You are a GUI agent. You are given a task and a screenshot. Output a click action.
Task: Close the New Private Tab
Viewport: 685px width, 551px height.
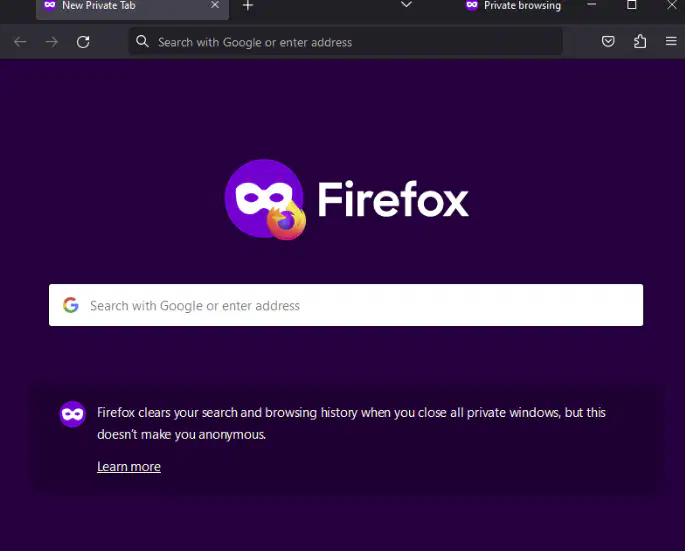pos(215,5)
